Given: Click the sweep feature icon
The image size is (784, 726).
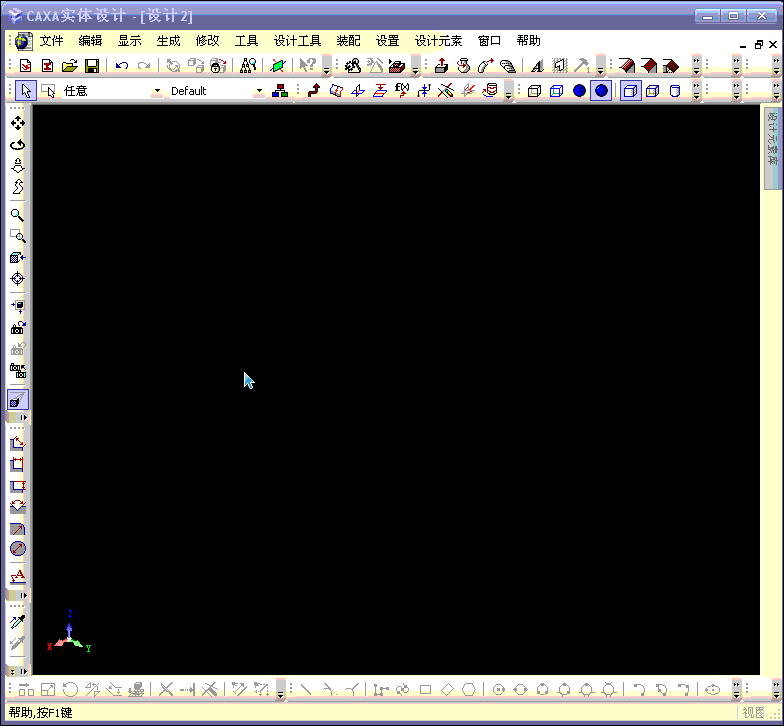Looking at the screenshot, I should [x=486, y=66].
